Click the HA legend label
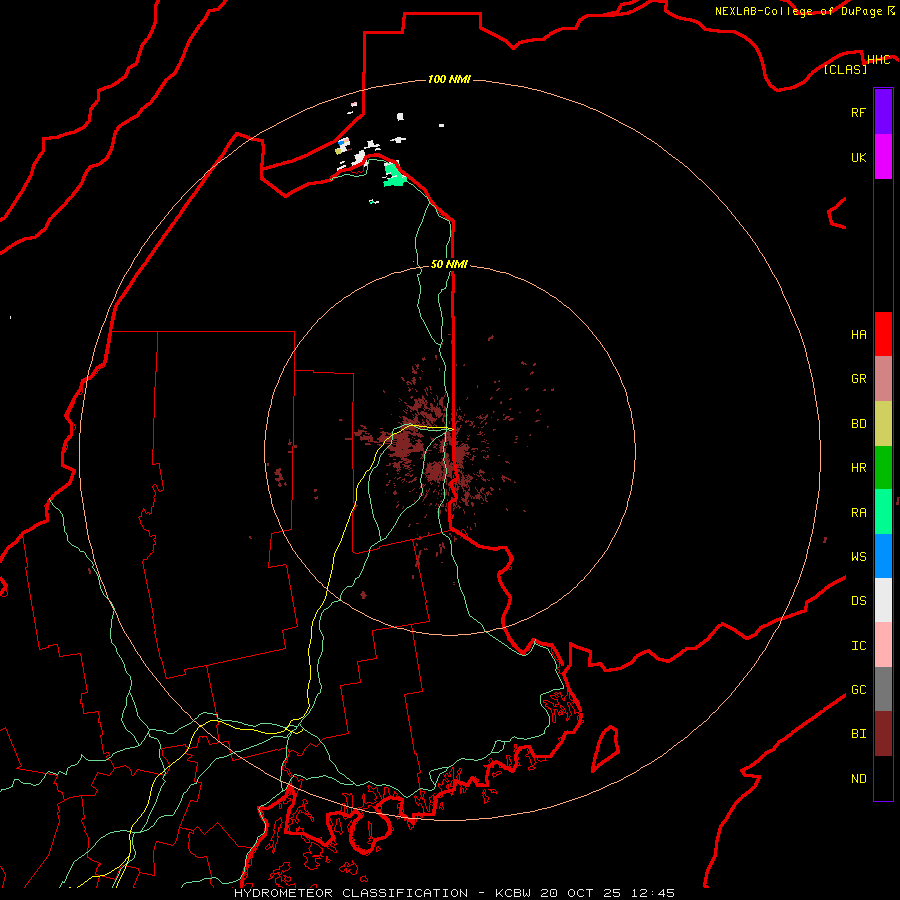The height and width of the screenshot is (900, 900). pyautogui.click(x=858, y=334)
